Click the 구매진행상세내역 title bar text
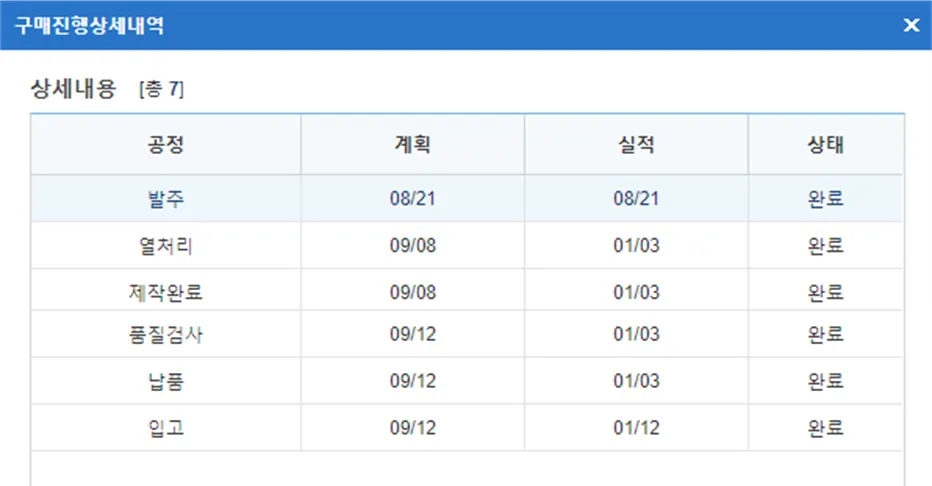The width and height of the screenshot is (932, 486). 90,25
